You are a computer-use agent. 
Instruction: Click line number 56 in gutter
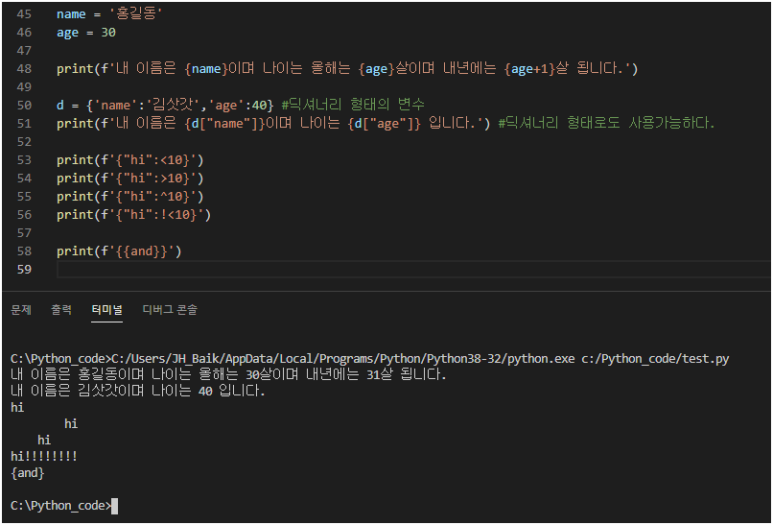(x=24, y=214)
